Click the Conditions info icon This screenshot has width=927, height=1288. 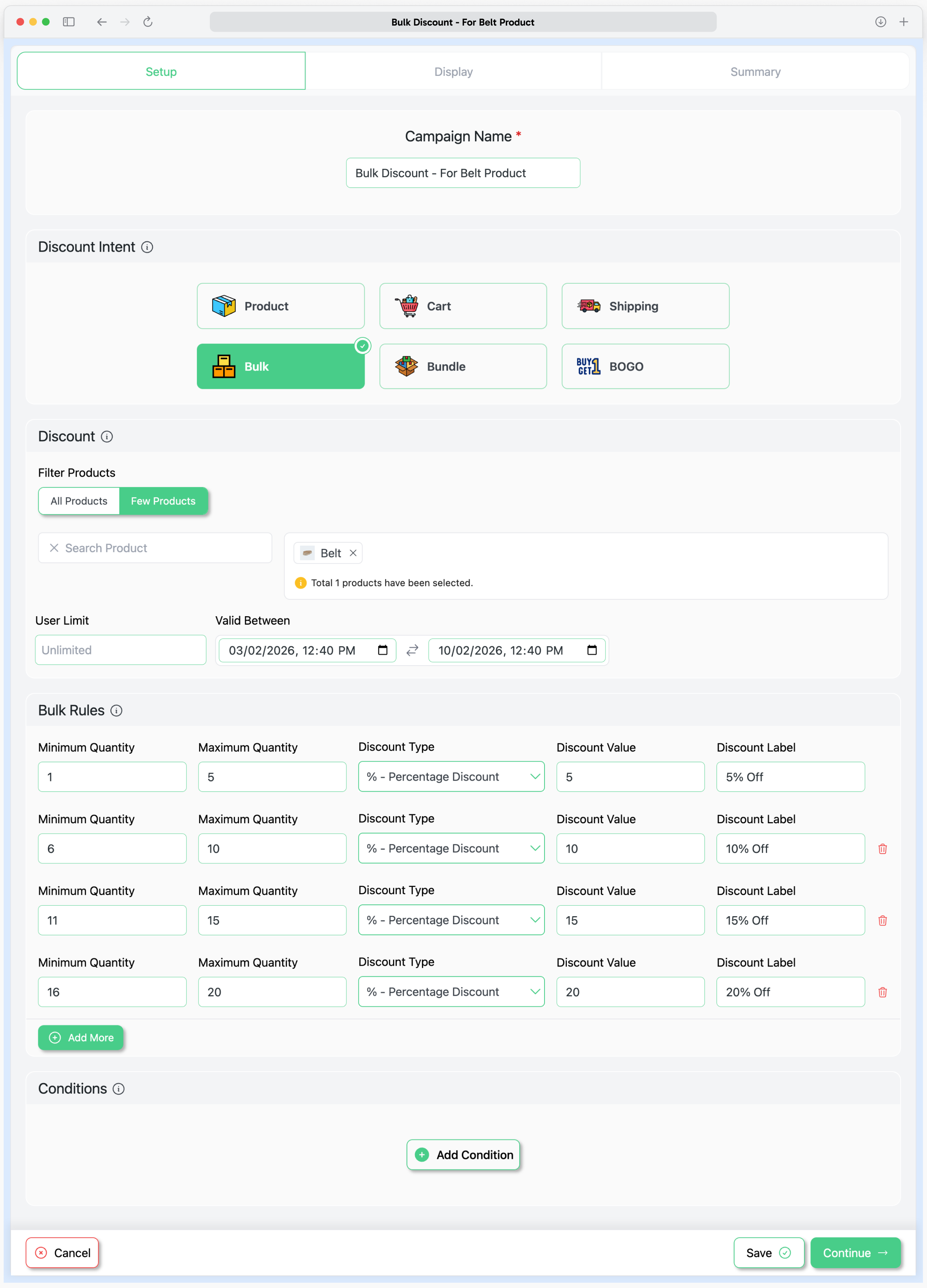coord(119,1089)
